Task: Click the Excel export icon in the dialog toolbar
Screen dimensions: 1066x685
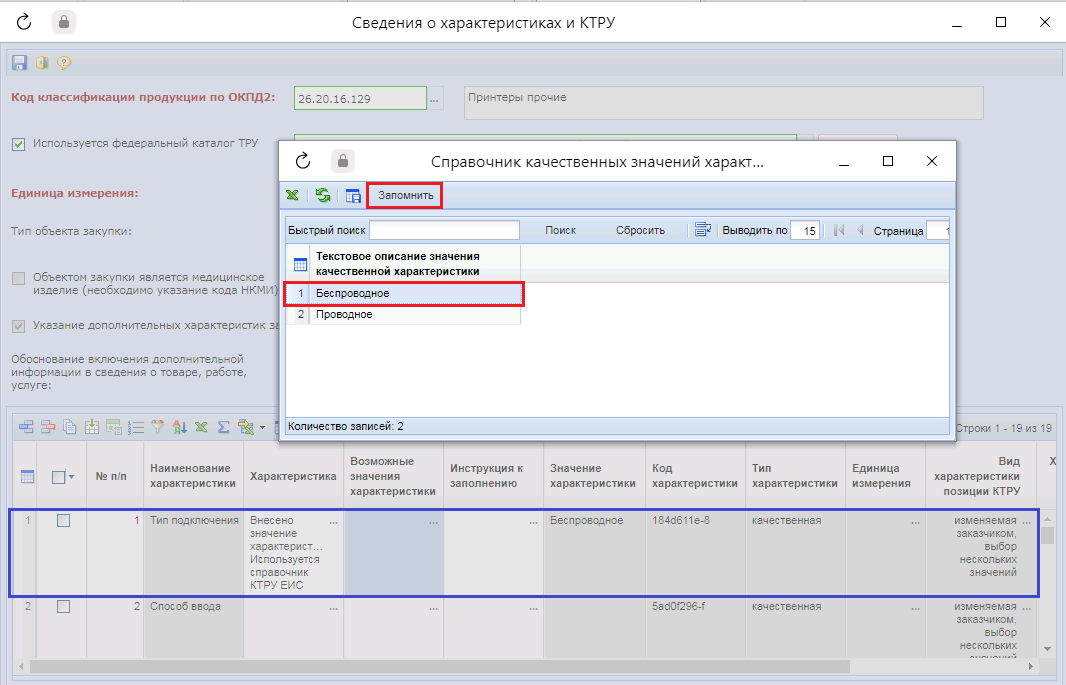Action: tap(292, 196)
